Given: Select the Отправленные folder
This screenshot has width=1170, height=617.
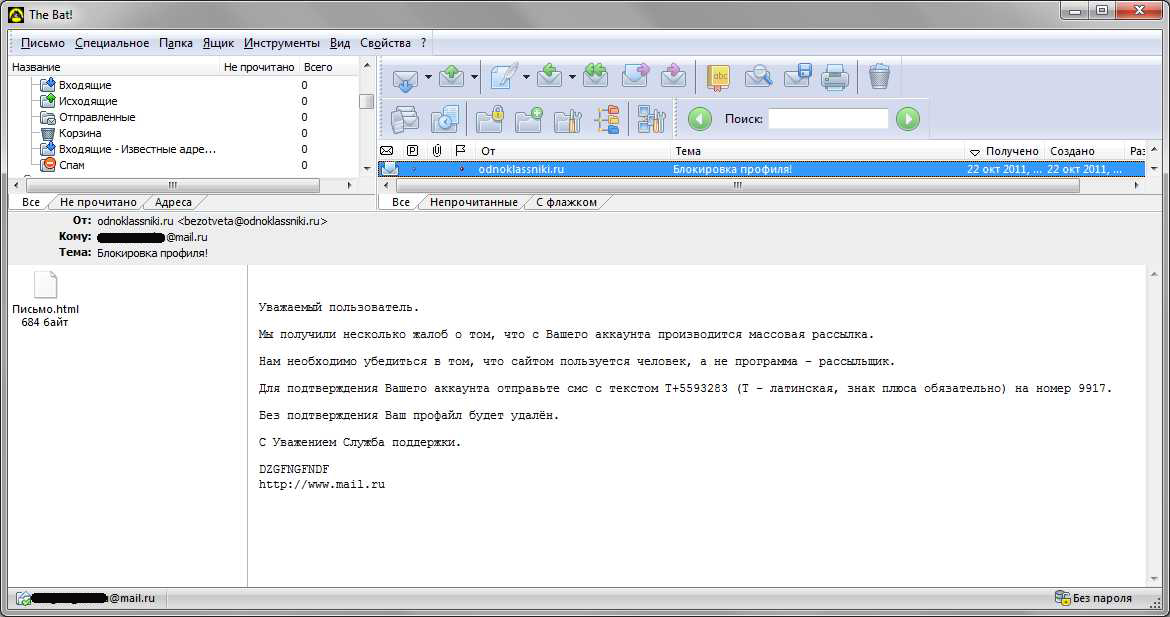Looking at the screenshot, I should point(97,117).
